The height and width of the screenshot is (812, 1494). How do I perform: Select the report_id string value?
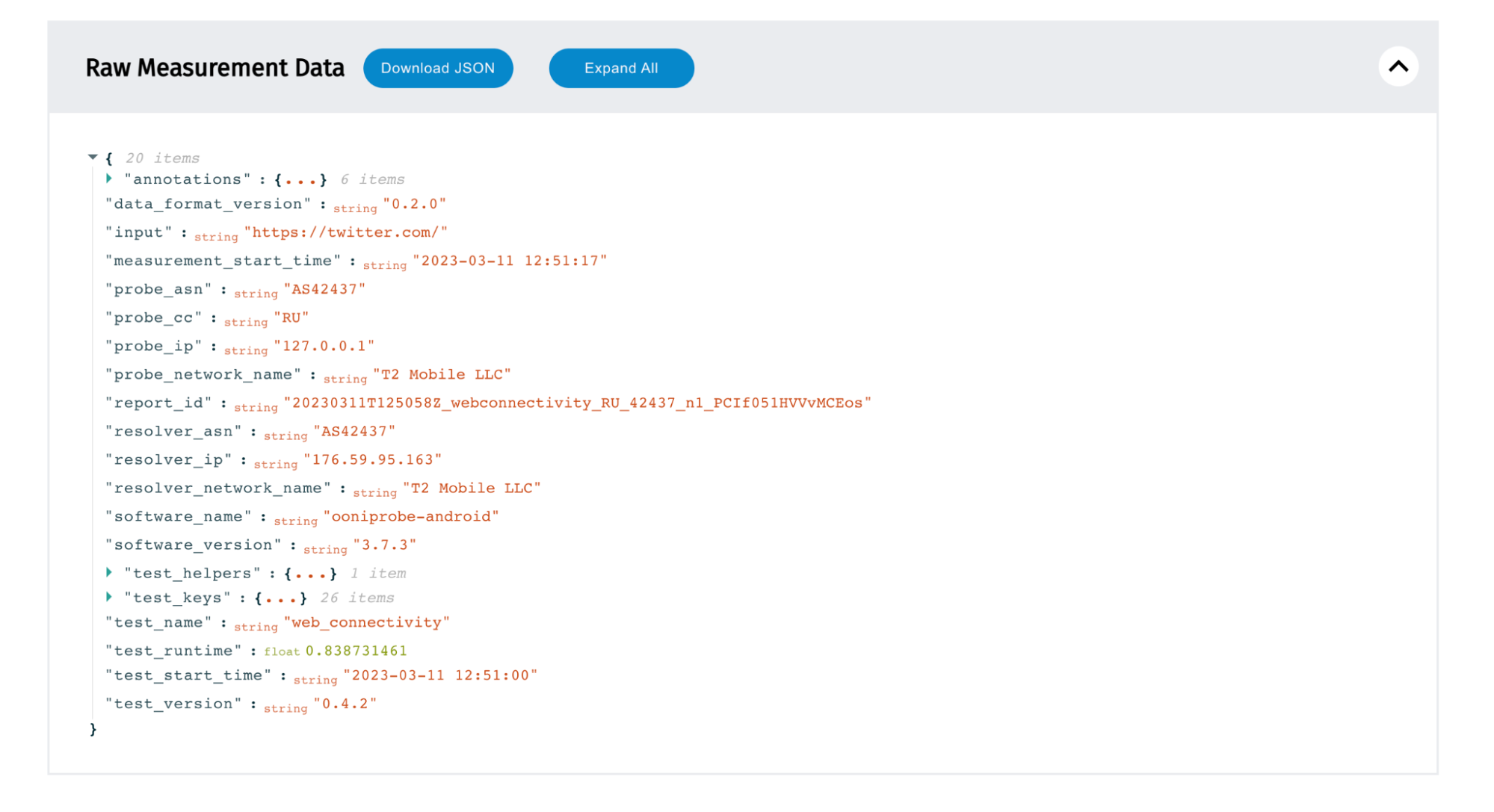tap(577, 403)
